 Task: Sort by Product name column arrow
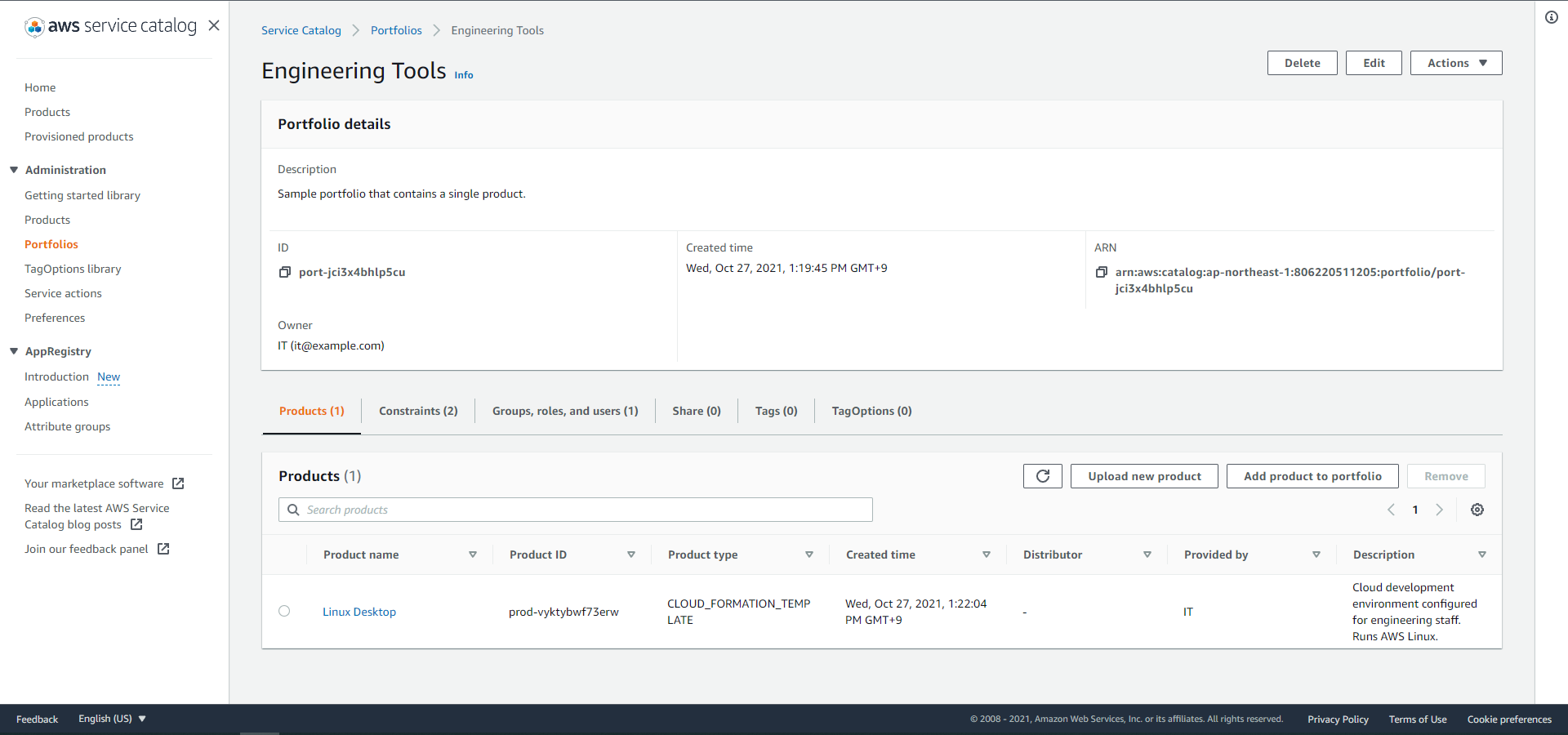point(473,555)
